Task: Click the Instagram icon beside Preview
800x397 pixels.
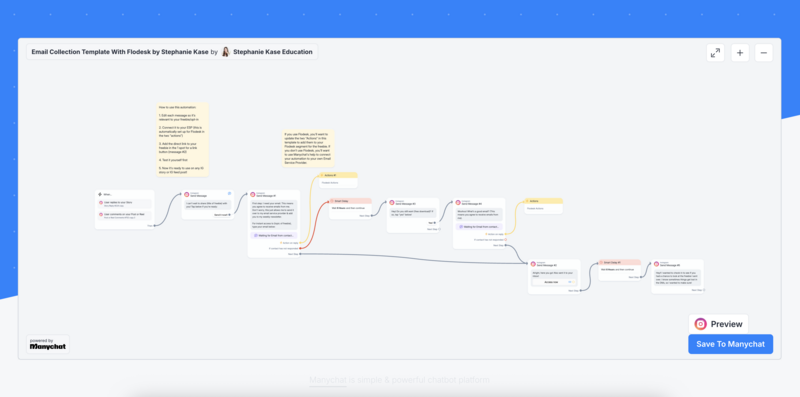Action: (701, 324)
